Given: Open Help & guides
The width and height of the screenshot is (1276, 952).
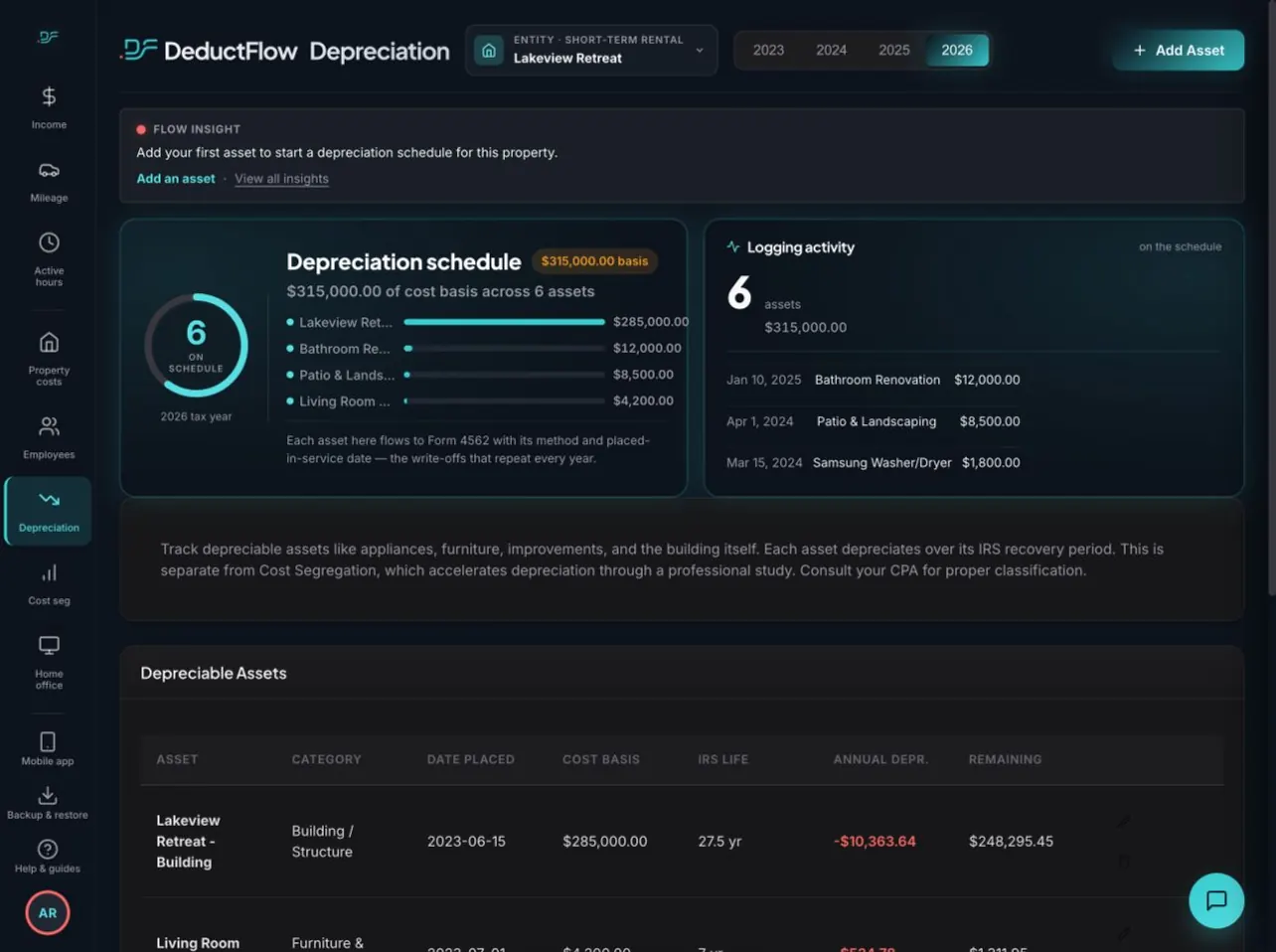Looking at the screenshot, I should (x=48, y=856).
